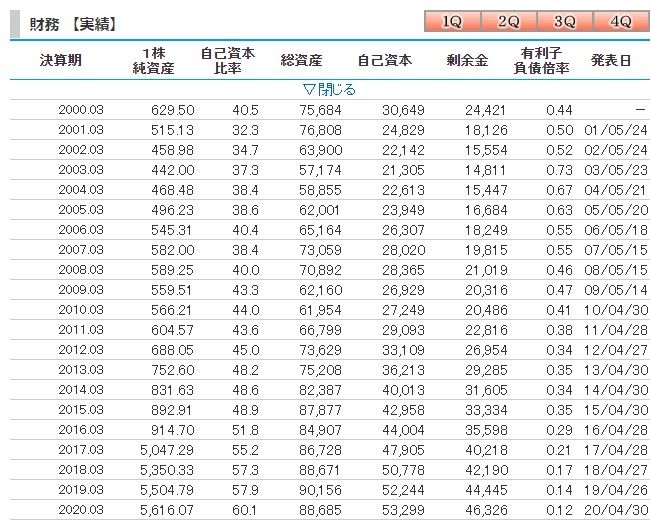Click debt ratio value 0.12
The width and height of the screenshot is (651, 520).
559,510
